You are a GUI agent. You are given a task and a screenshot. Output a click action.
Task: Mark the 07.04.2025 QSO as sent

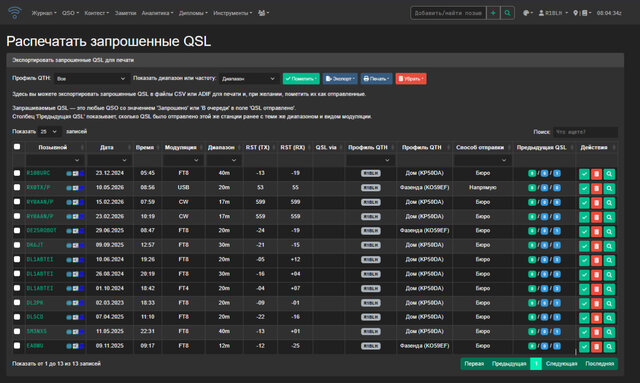584,318
